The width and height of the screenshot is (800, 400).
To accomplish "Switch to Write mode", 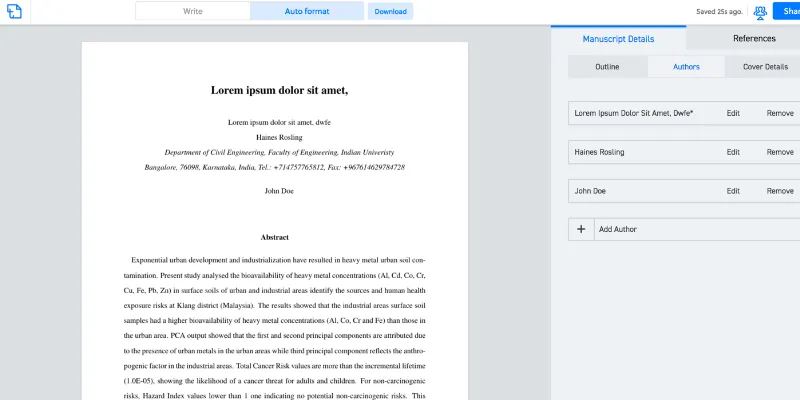I will 193,12.
